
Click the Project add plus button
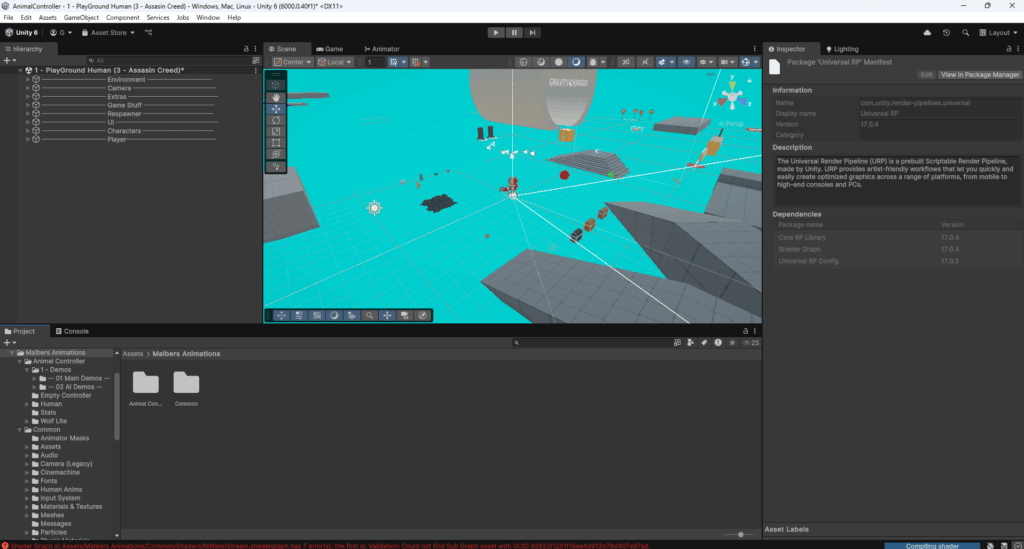[x=7, y=343]
